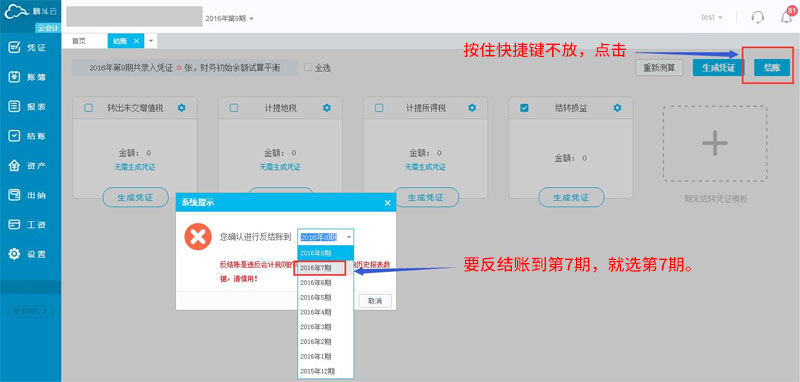Viewport: 800px width, 382px height.
Task: Close the 系统提示 dialog
Action: click(x=387, y=202)
